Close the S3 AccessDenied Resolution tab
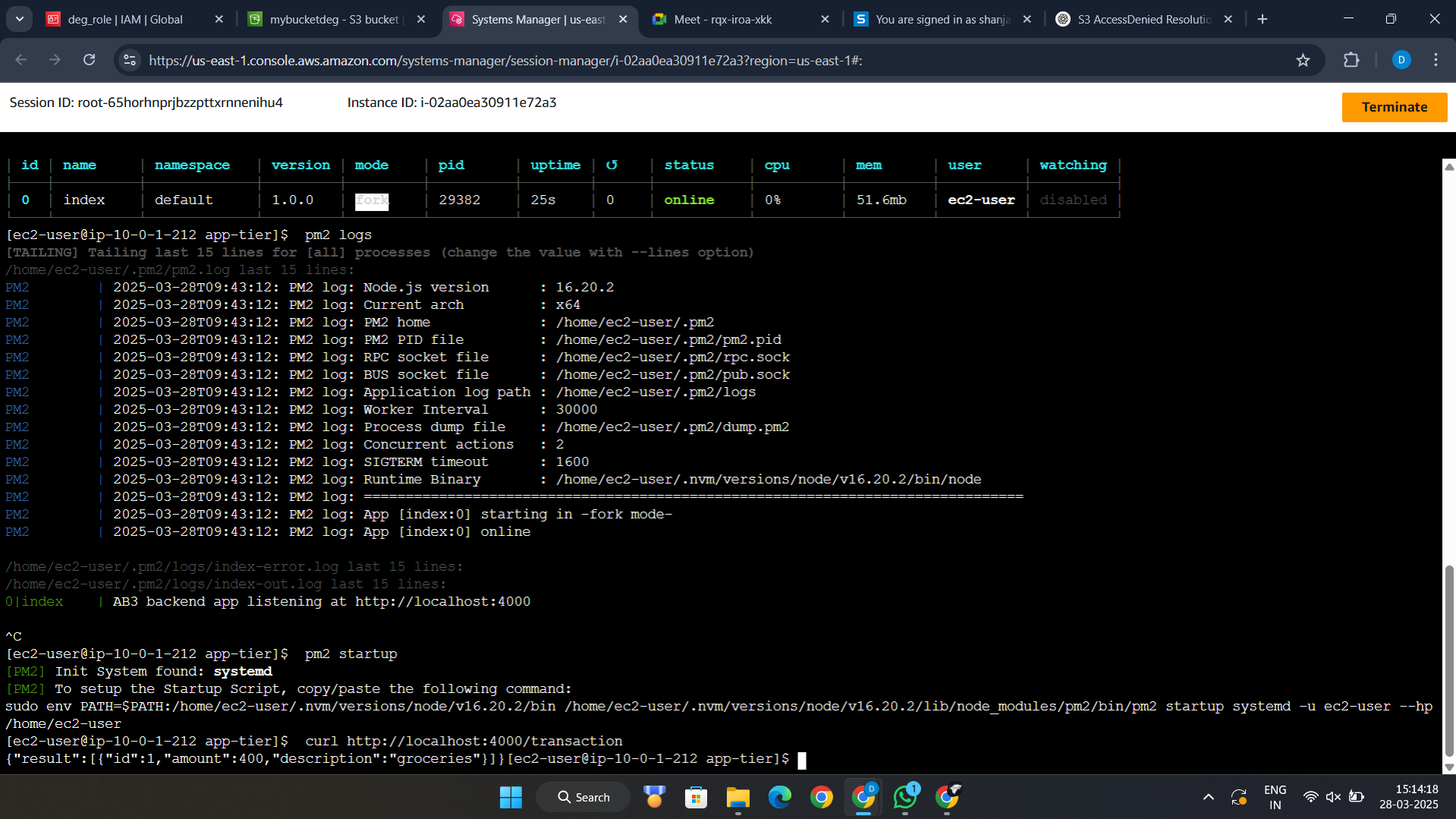 coord(1228,20)
